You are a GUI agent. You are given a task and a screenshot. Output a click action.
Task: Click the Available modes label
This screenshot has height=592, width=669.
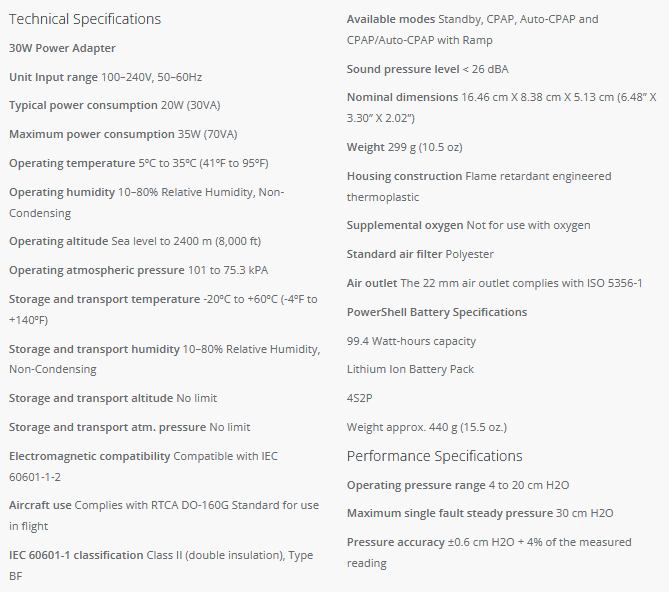click(390, 19)
